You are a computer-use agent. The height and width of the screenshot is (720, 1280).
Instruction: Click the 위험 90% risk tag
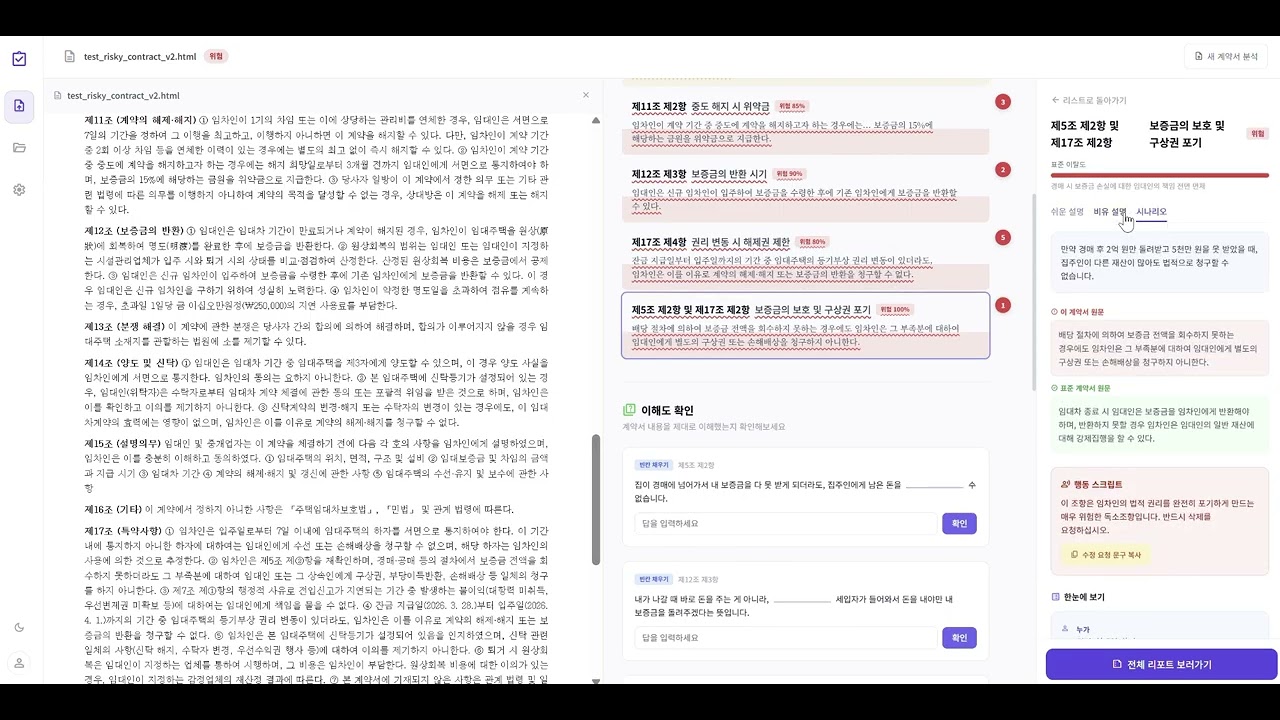[x=789, y=174]
